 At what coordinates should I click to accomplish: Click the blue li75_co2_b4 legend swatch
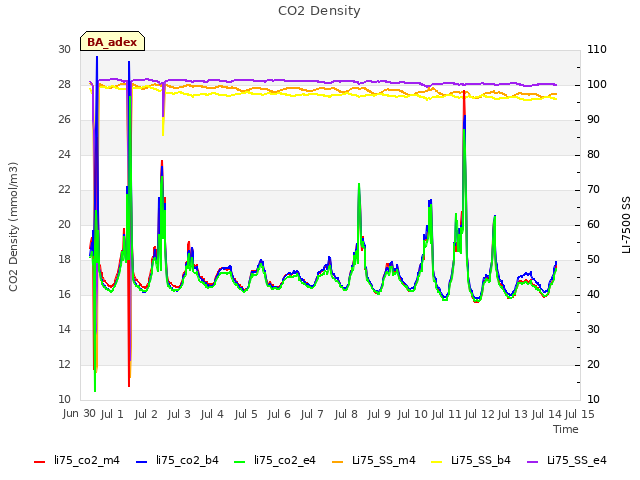click(x=141, y=462)
